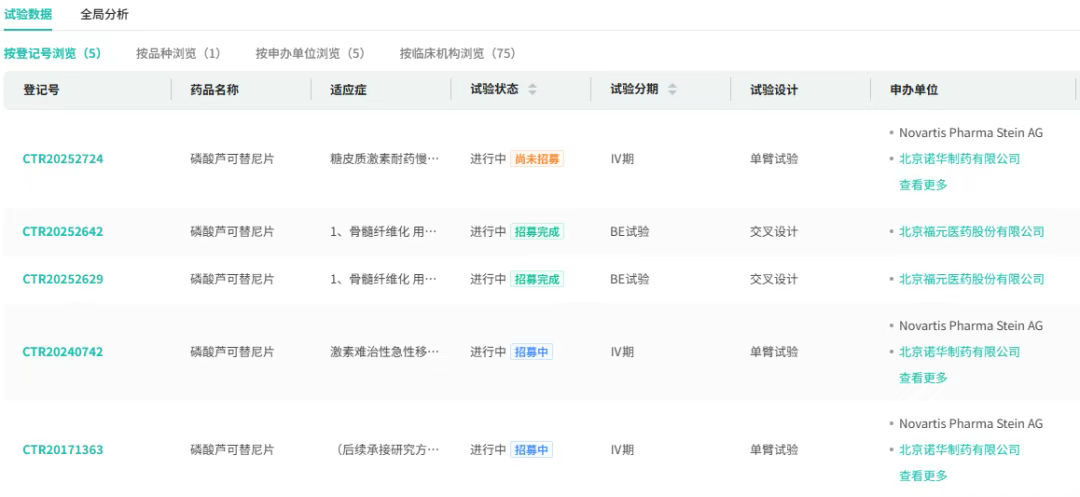Viewport: 1080px width, 497px height.
Task: Click 北京诺华制药有限公司 in first row
Action: [959, 159]
